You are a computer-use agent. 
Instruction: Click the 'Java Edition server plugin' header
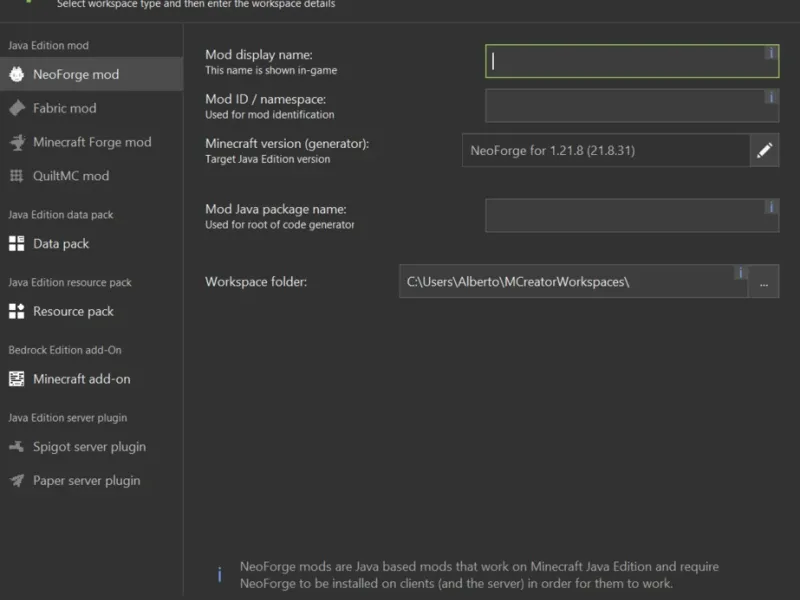[67, 418]
